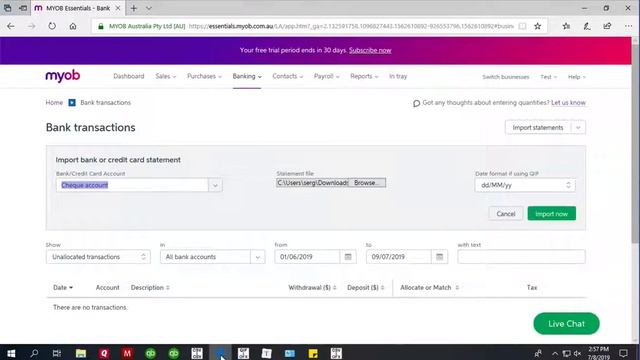Go back in the browser
The image size is (640, 360).
11,26
